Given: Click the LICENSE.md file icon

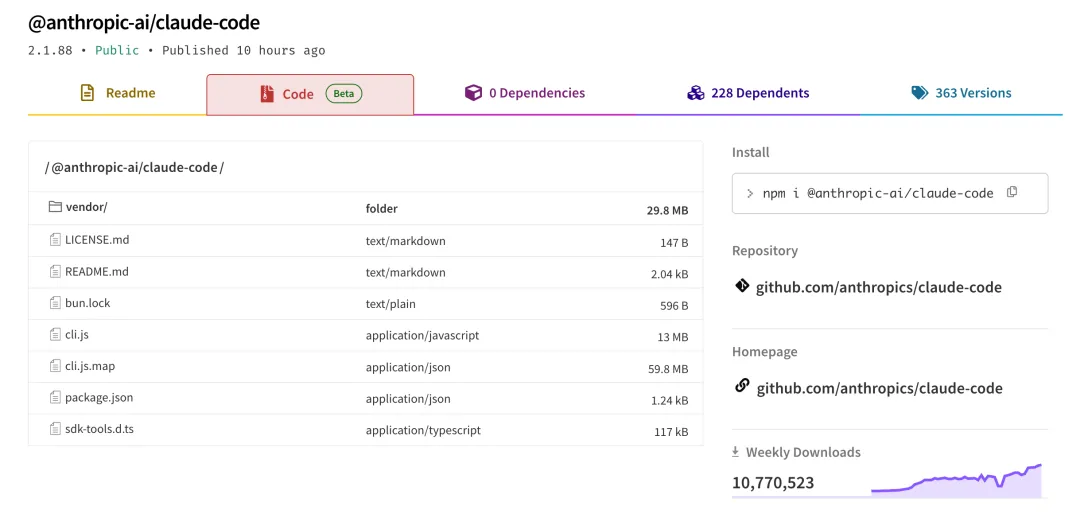Looking at the screenshot, I should tap(55, 240).
